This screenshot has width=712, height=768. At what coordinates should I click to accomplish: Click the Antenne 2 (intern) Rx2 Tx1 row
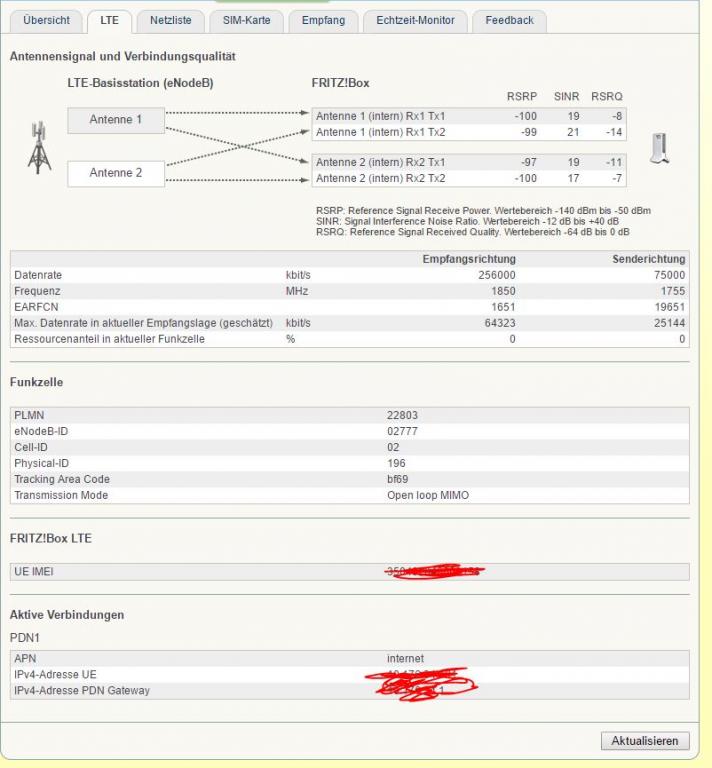[x=469, y=163]
